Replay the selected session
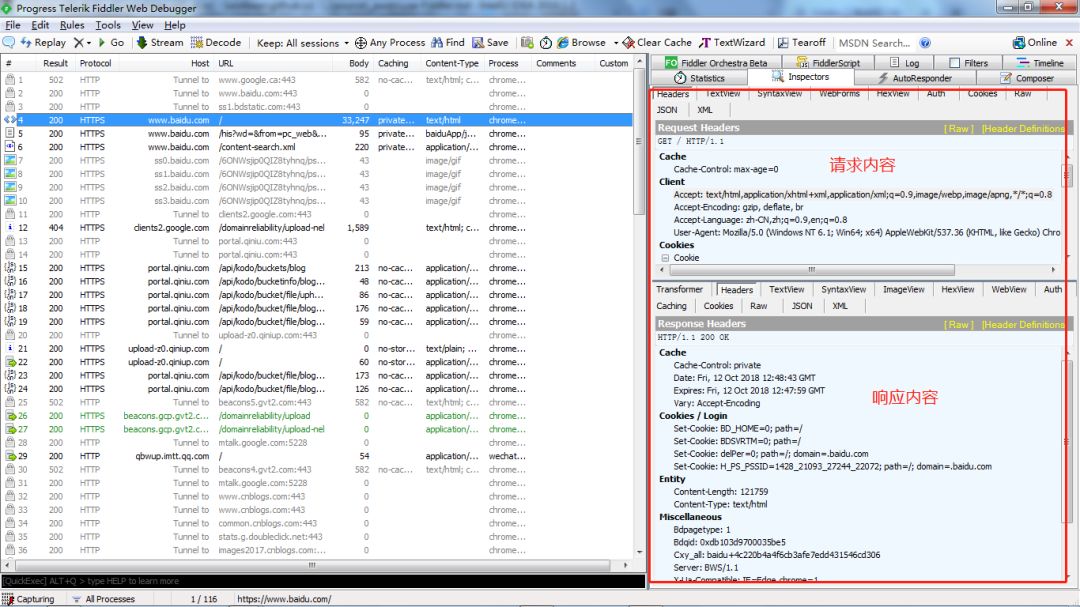The image size is (1080, 607). click(43, 43)
